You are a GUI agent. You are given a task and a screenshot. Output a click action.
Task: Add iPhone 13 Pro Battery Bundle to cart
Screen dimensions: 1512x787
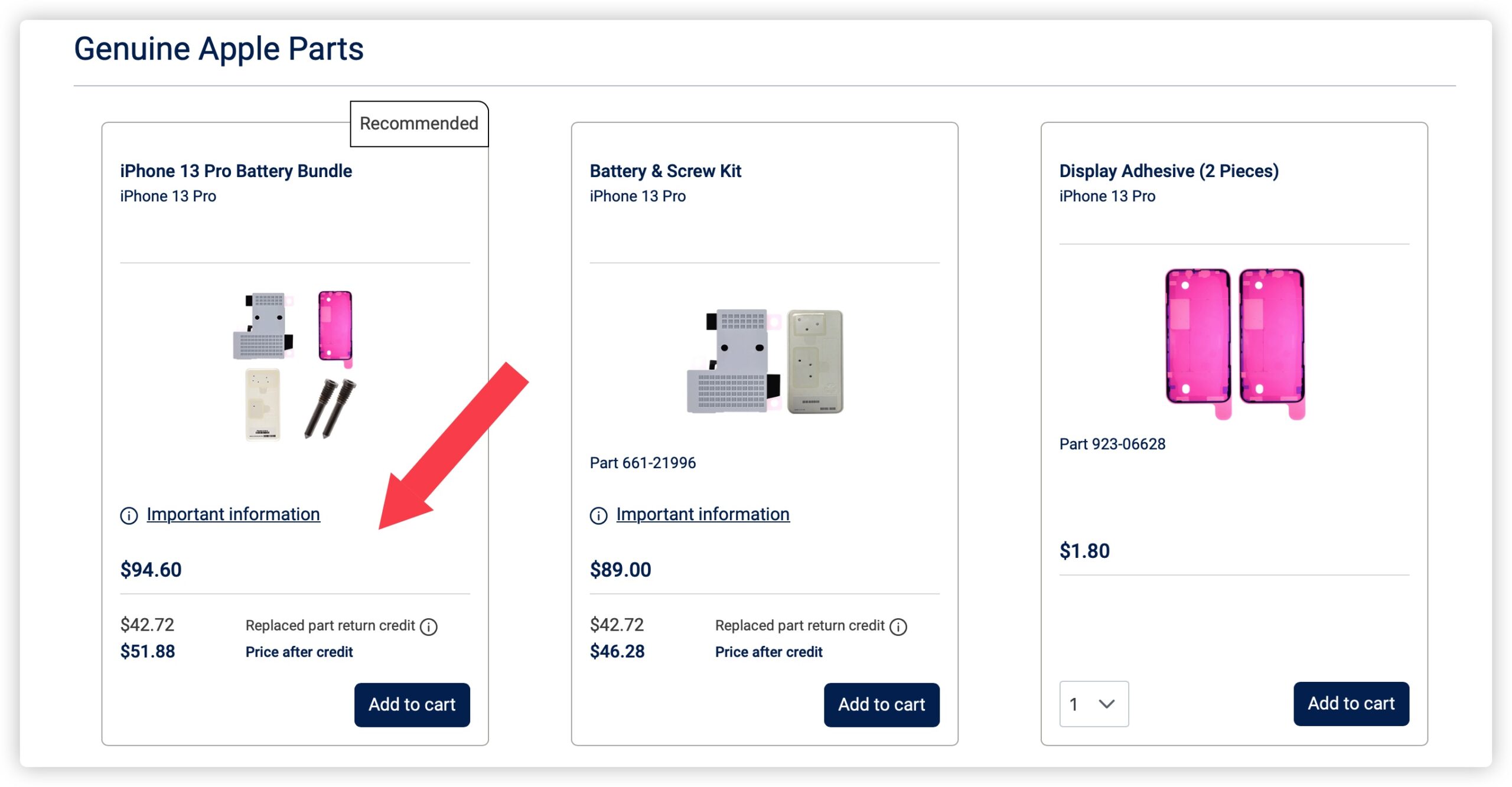(412, 704)
